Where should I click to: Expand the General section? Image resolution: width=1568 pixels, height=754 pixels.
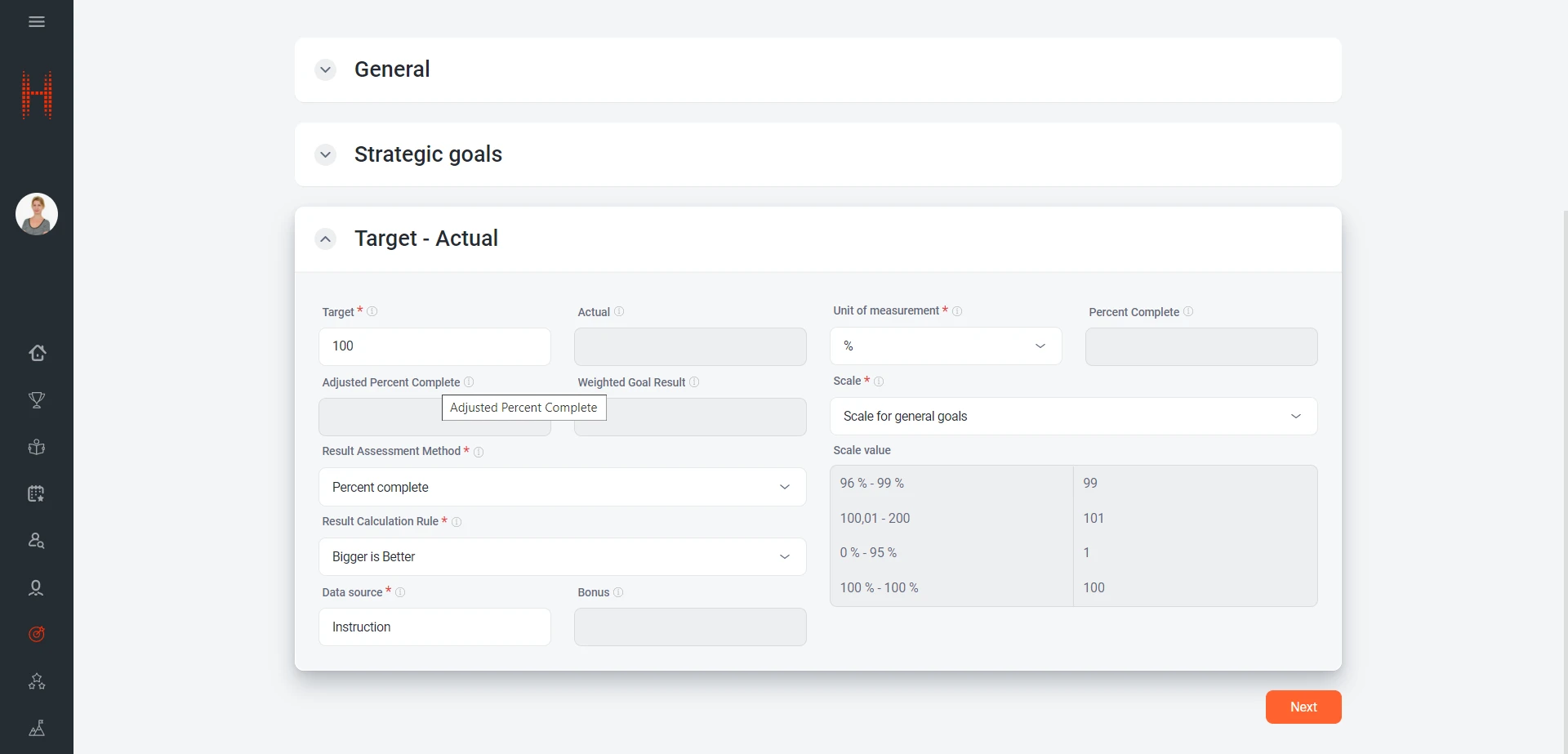326,70
